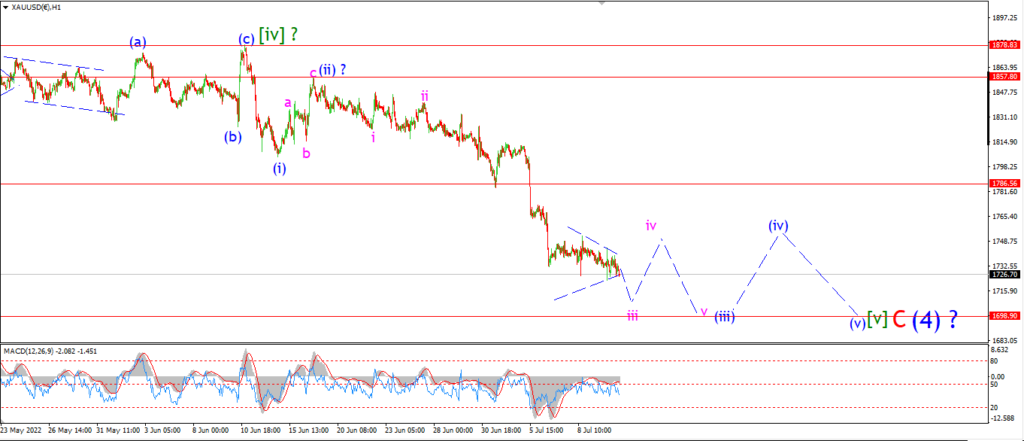Select the blue (a) wave label
The width and height of the screenshot is (1024, 441).
pyautogui.click(x=137, y=42)
